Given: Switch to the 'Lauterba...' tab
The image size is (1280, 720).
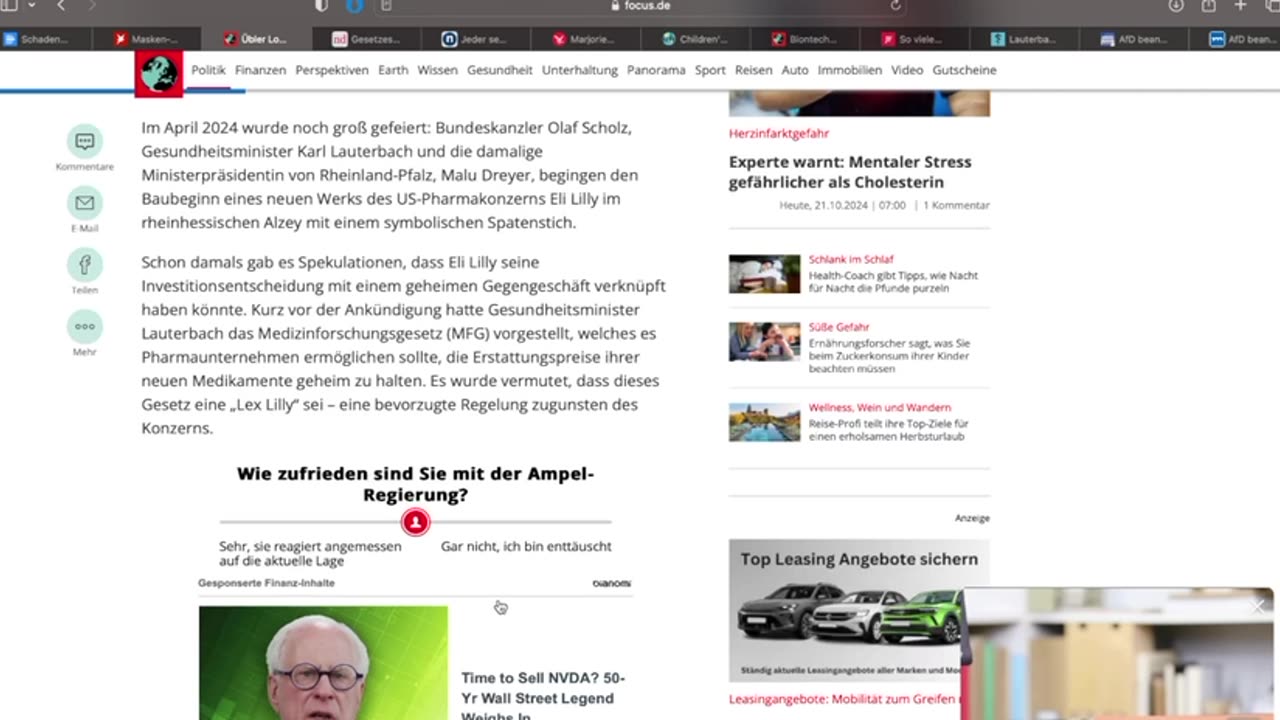Looking at the screenshot, I should pyautogui.click(x=1025, y=39).
